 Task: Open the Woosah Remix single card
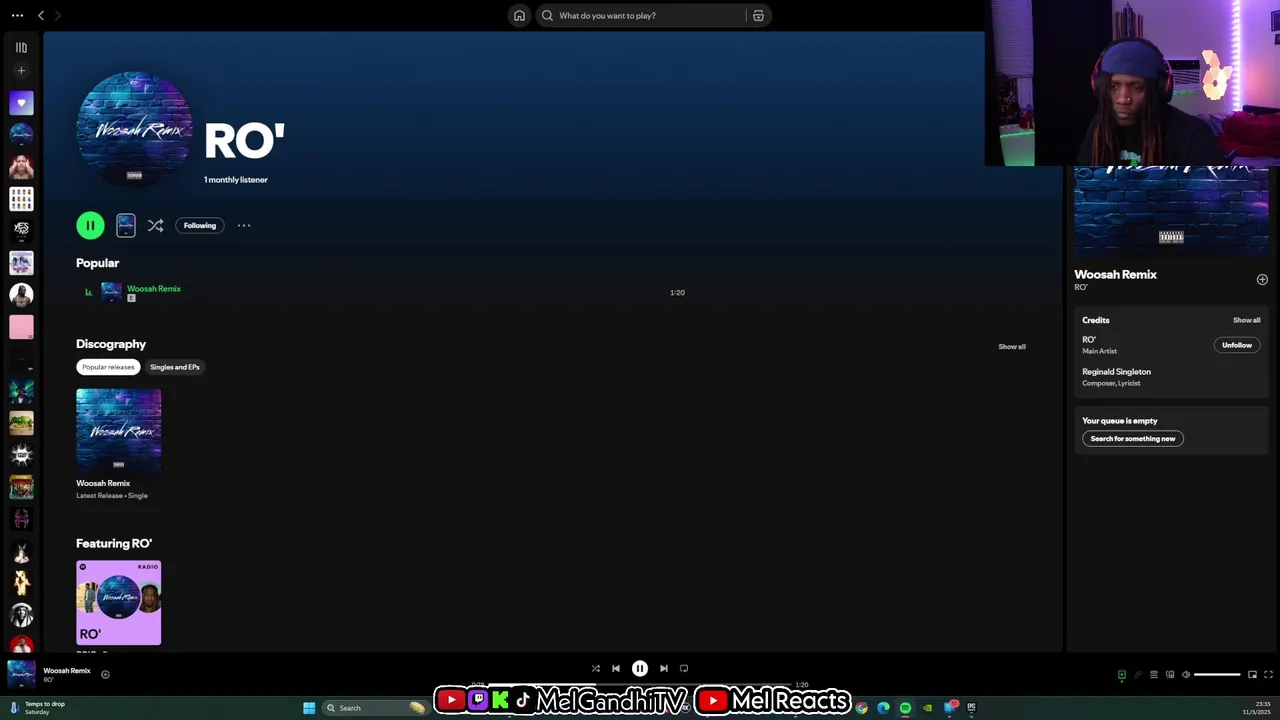point(118,444)
